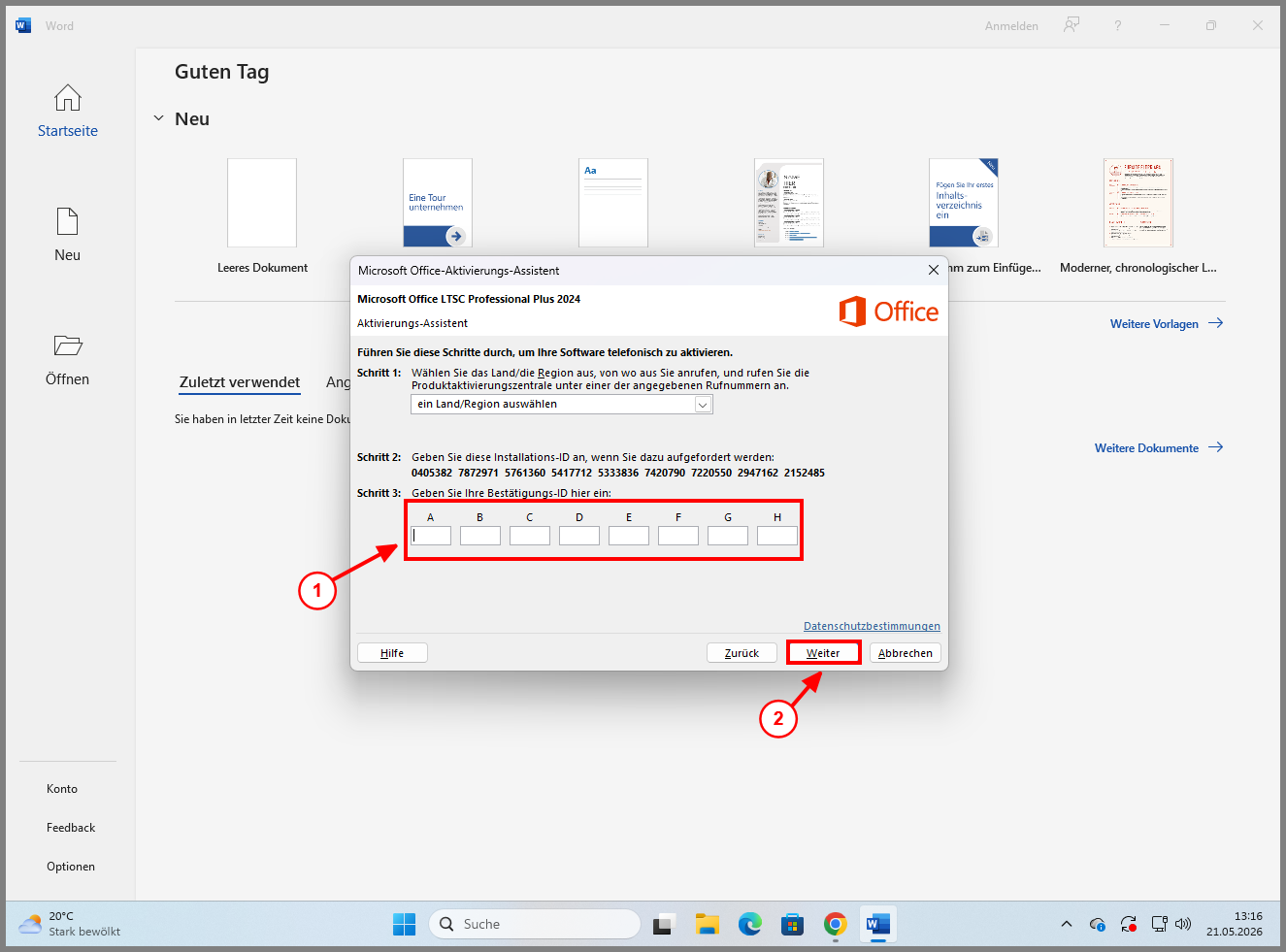Image resolution: width=1286 pixels, height=952 pixels.
Task: Click confirmation ID field E
Action: (629, 536)
